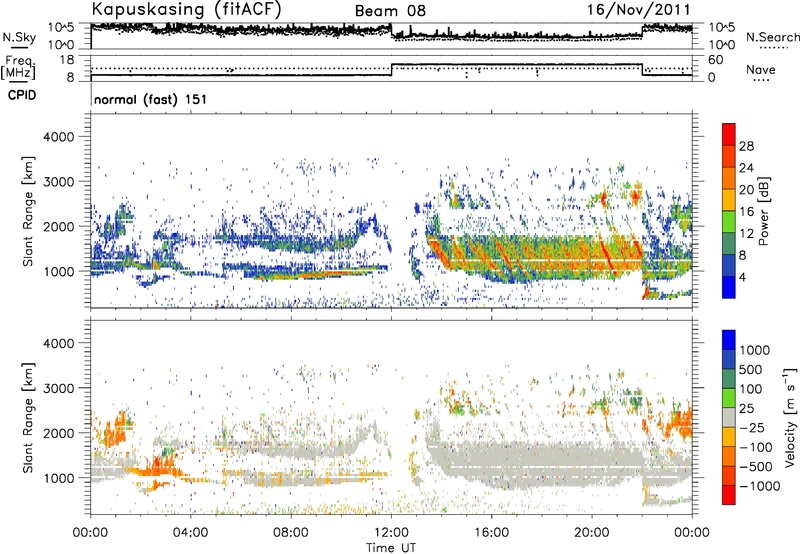
Task: Click the "normal (fast) 151" CPID text
Action: 151,99
